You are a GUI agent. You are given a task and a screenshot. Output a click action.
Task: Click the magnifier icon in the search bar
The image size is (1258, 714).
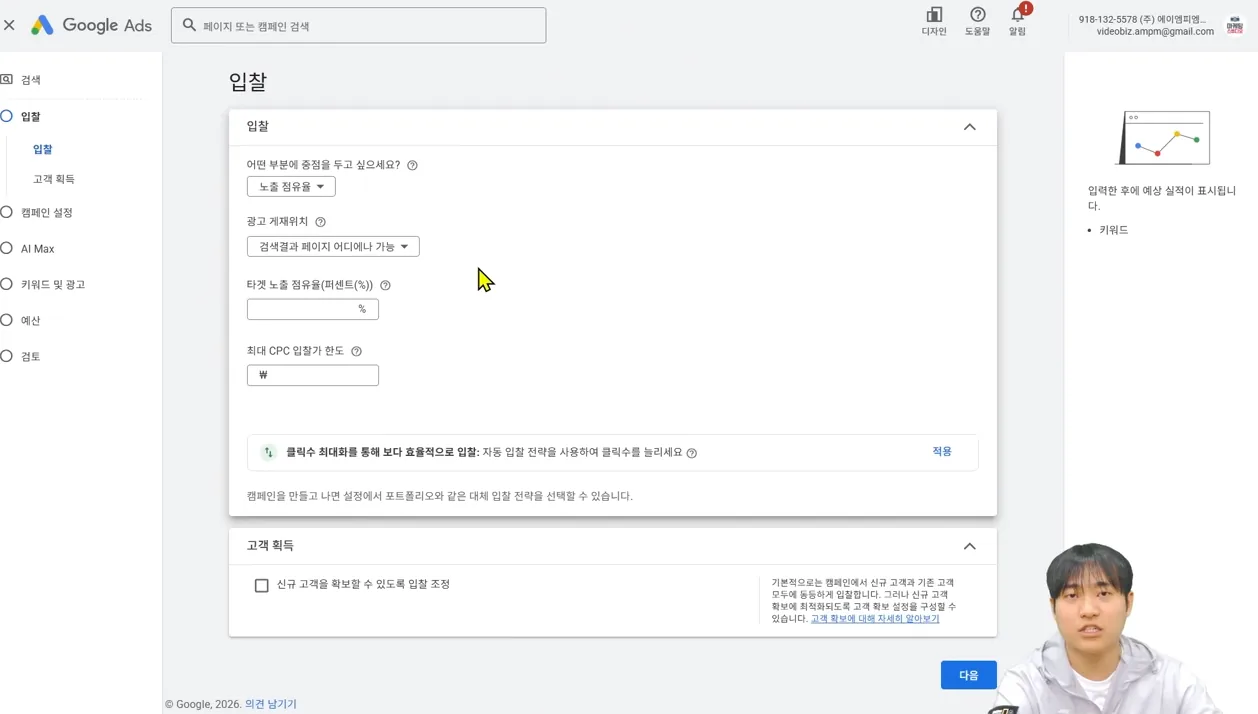point(189,25)
